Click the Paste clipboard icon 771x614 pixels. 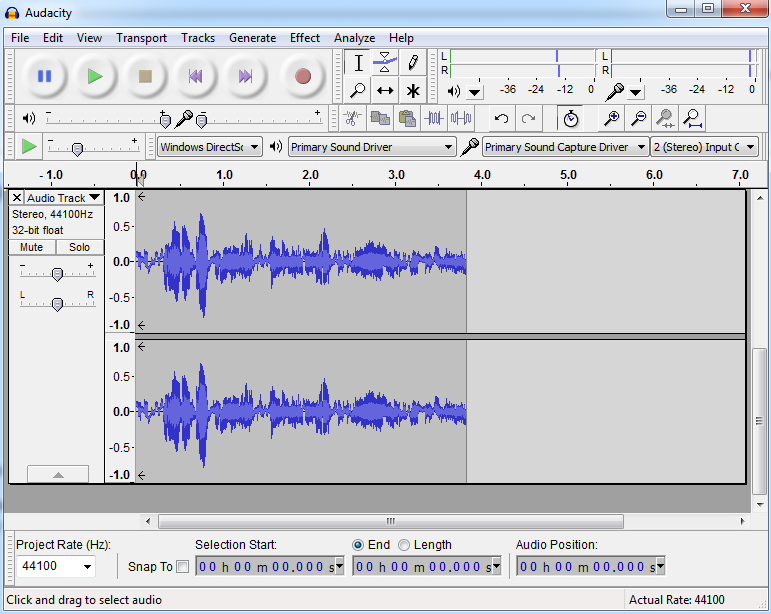pos(407,118)
